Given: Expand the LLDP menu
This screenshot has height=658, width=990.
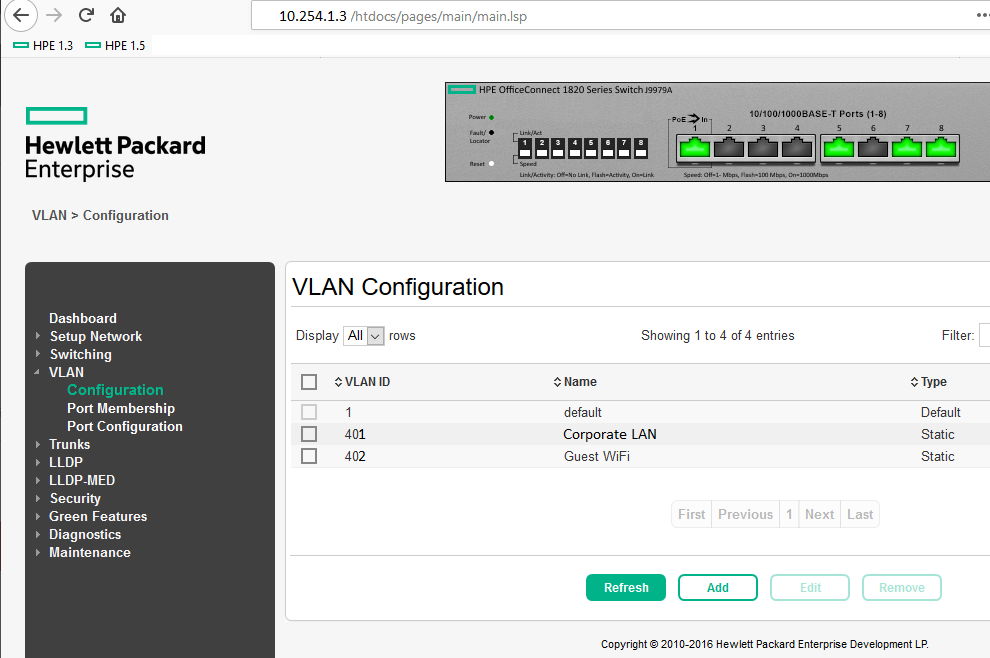Looking at the screenshot, I should [38, 462].
